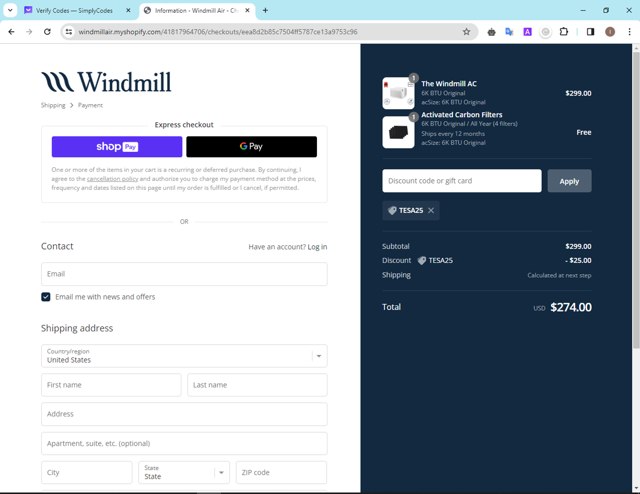Open Country/region dropdown
This screenshot has height=494, width=640.
click(184, 356)
